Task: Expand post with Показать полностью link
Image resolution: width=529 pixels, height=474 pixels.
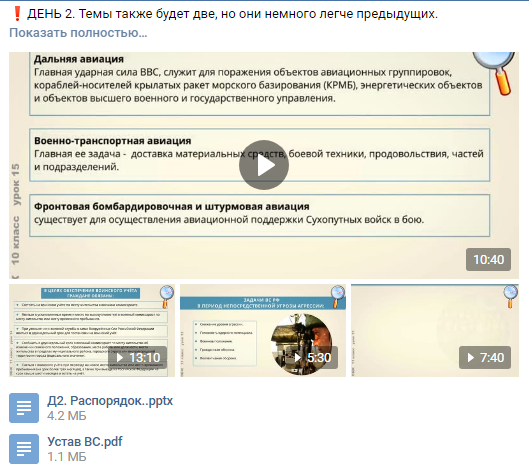Action: tap(78, 33)
